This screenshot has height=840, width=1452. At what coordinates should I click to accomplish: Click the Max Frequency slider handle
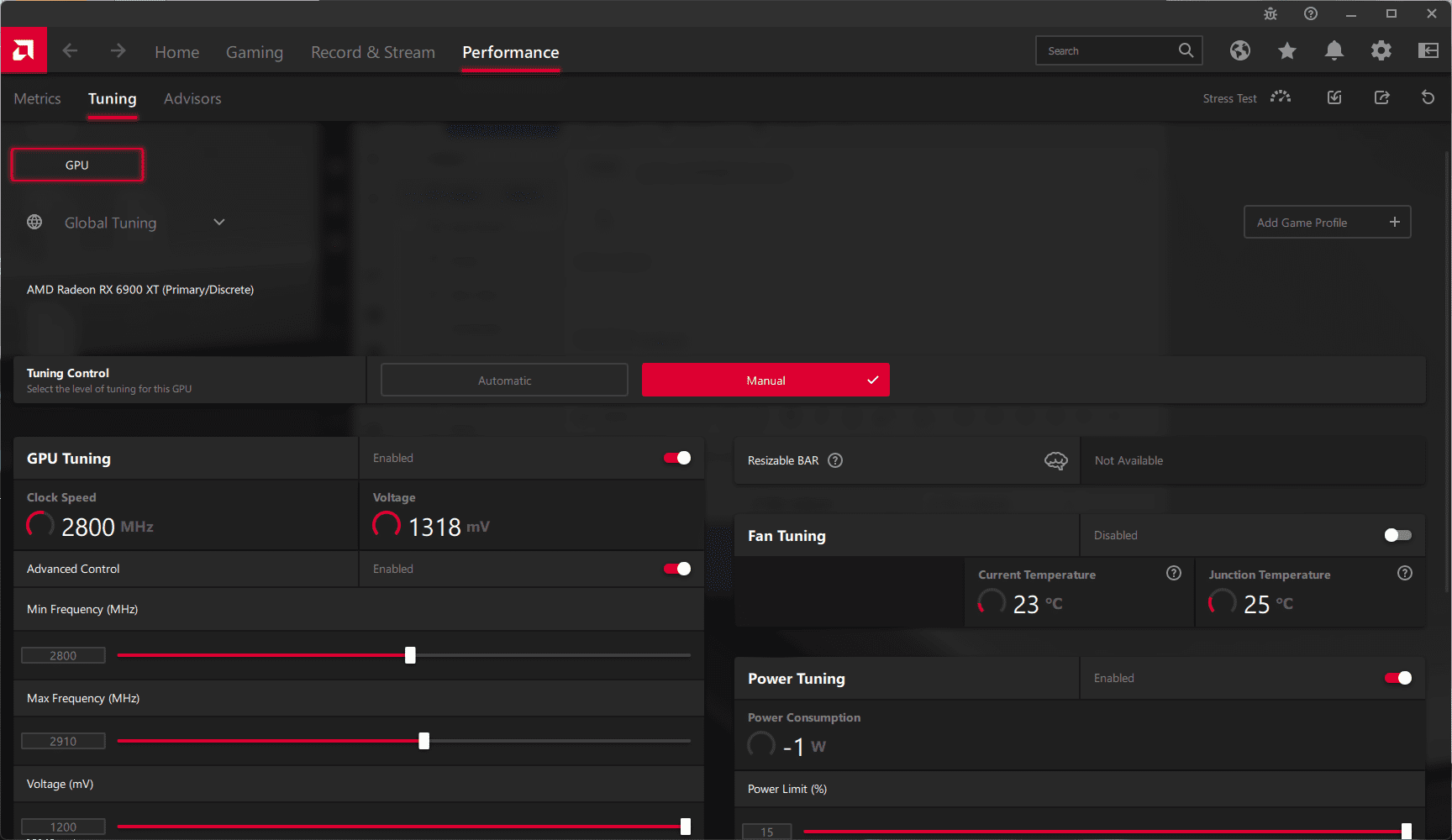(424, 741)
